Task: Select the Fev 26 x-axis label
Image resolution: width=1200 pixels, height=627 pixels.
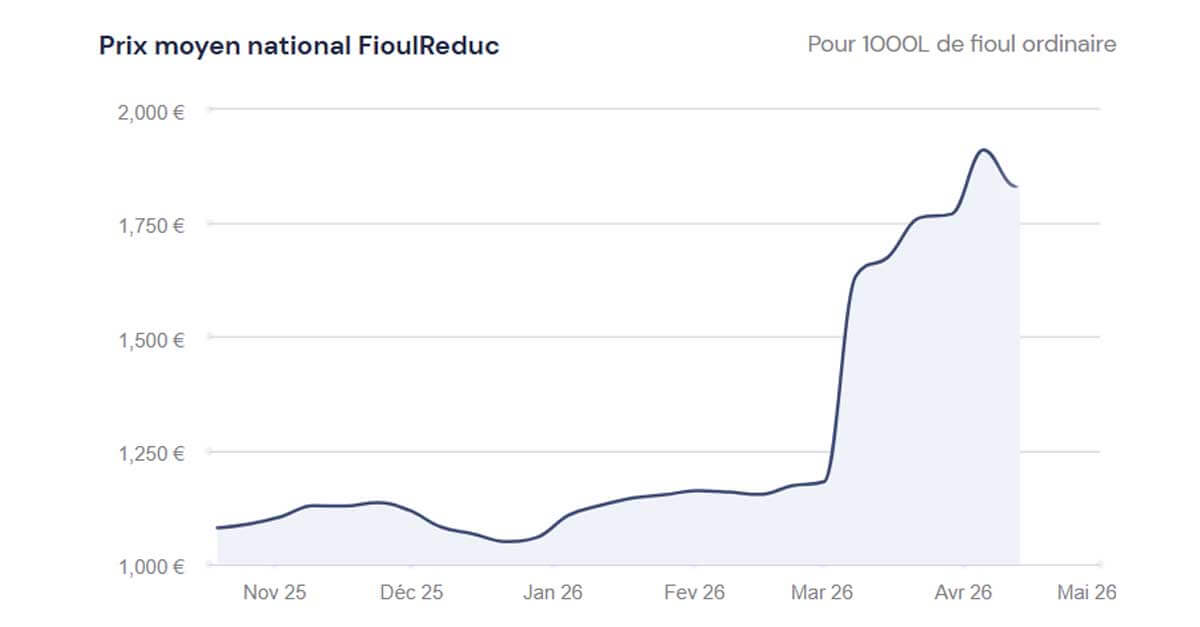Action: pyautogui.click(x=695, y=593)
